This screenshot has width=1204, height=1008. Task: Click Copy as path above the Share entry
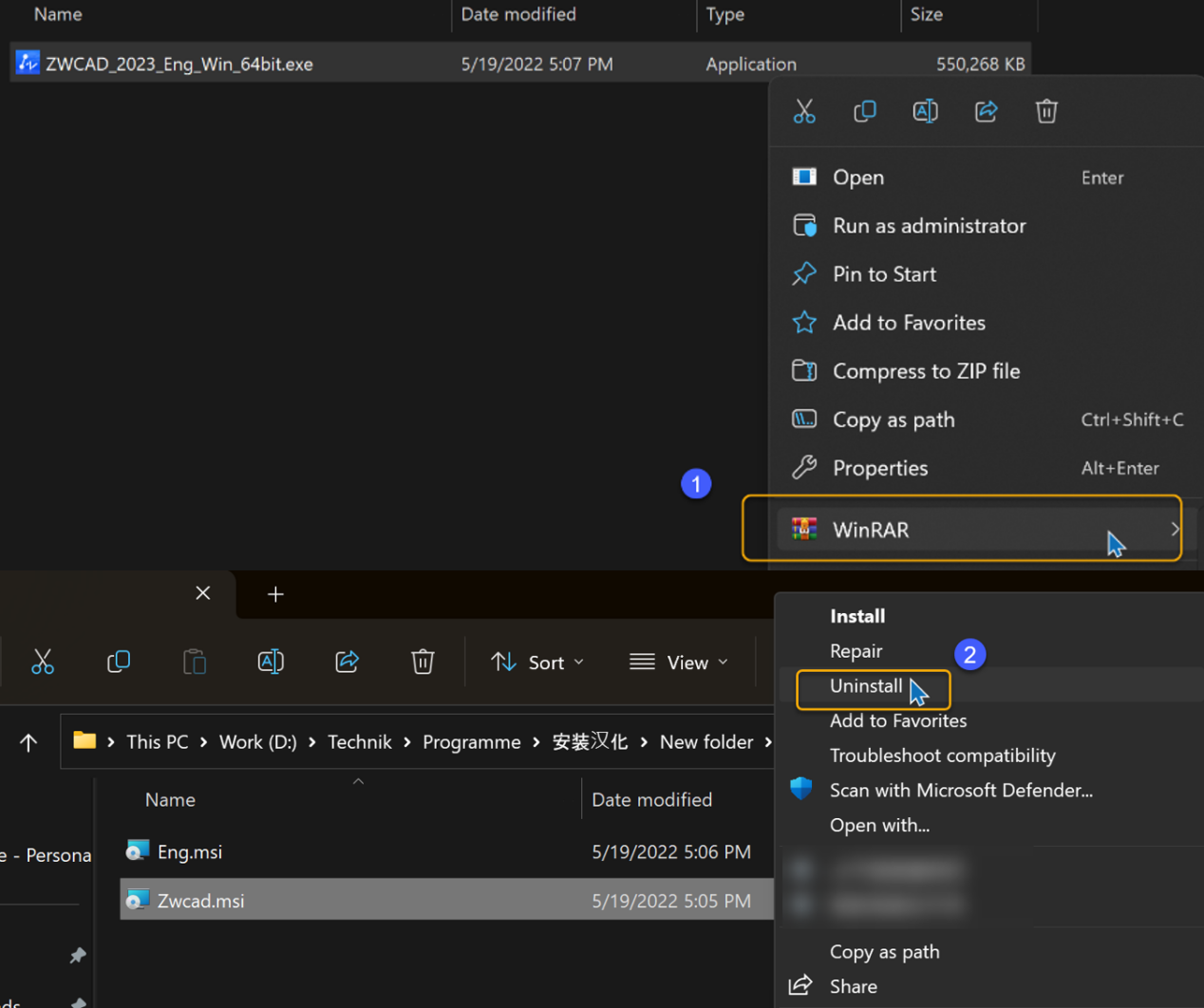coord(885,952)
